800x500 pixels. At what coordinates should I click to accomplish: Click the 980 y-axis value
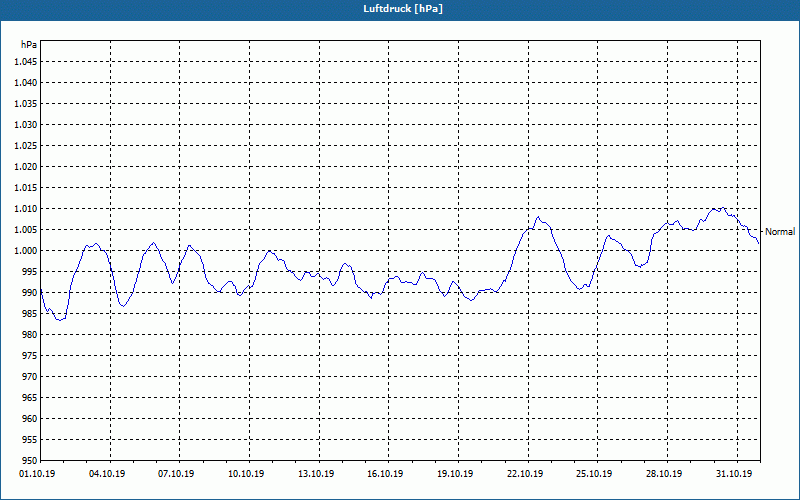point(31,335)
